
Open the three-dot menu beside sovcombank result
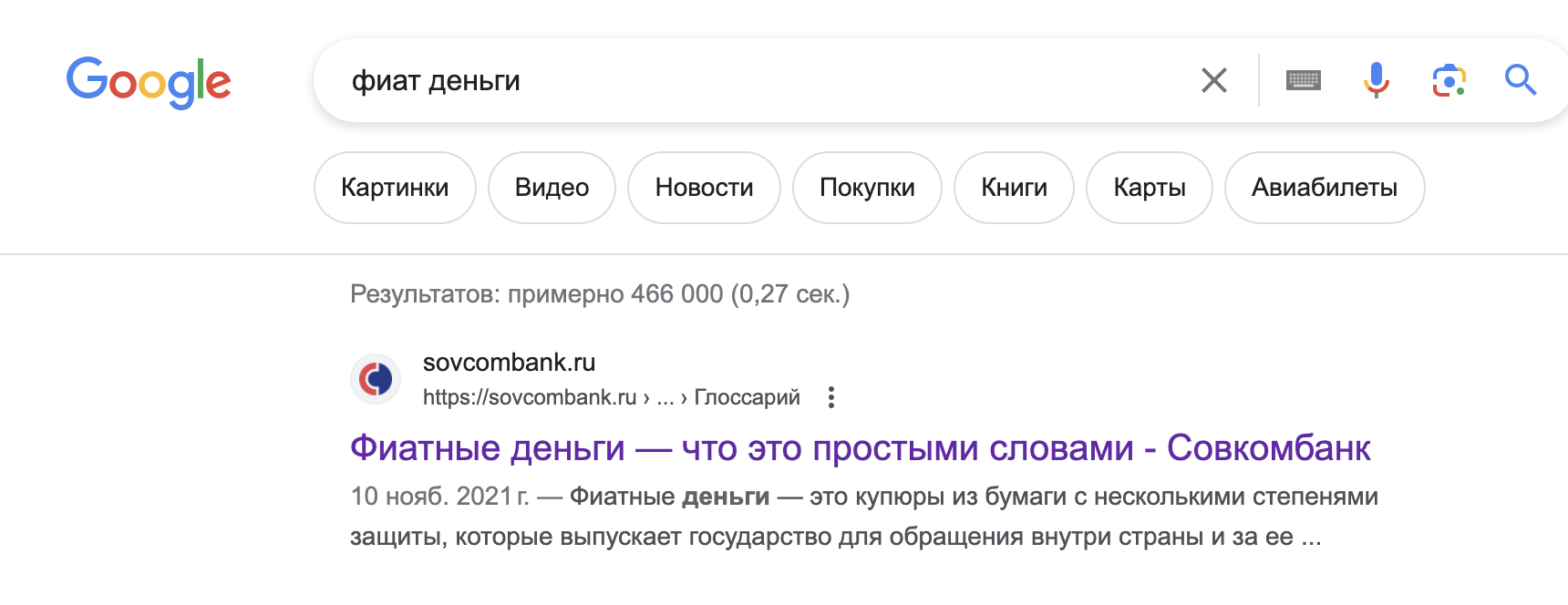tap(830, 397)
